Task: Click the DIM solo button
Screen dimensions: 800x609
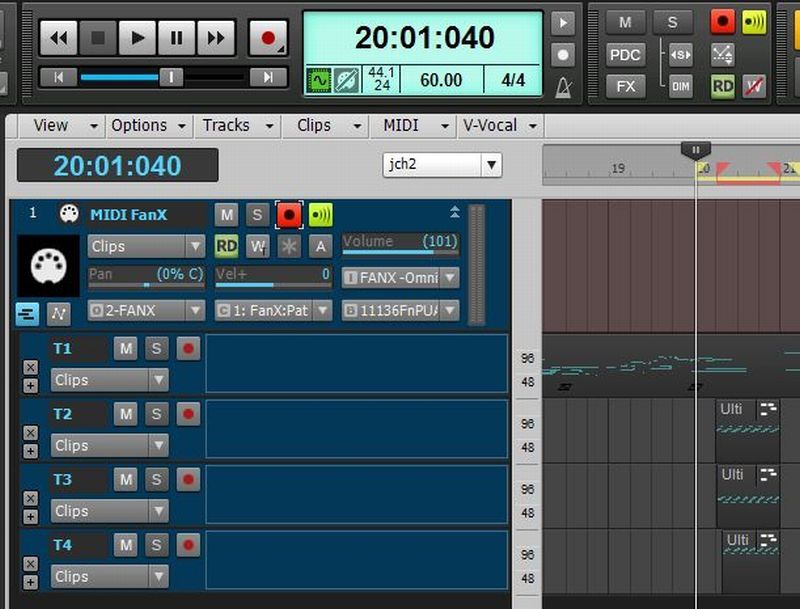Action: pyautogui.click(x=680, y=86)
